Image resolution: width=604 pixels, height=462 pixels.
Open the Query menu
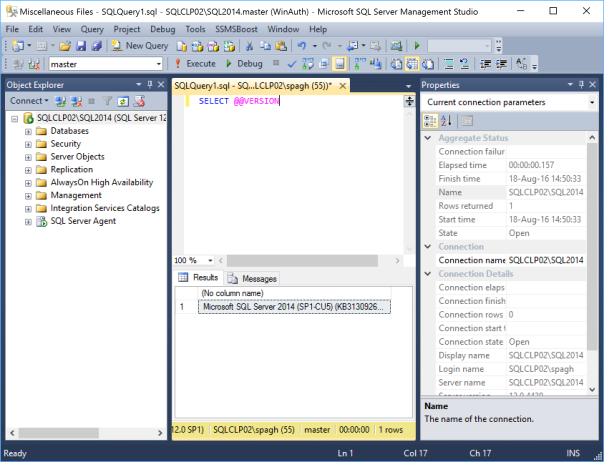[92, 30]
